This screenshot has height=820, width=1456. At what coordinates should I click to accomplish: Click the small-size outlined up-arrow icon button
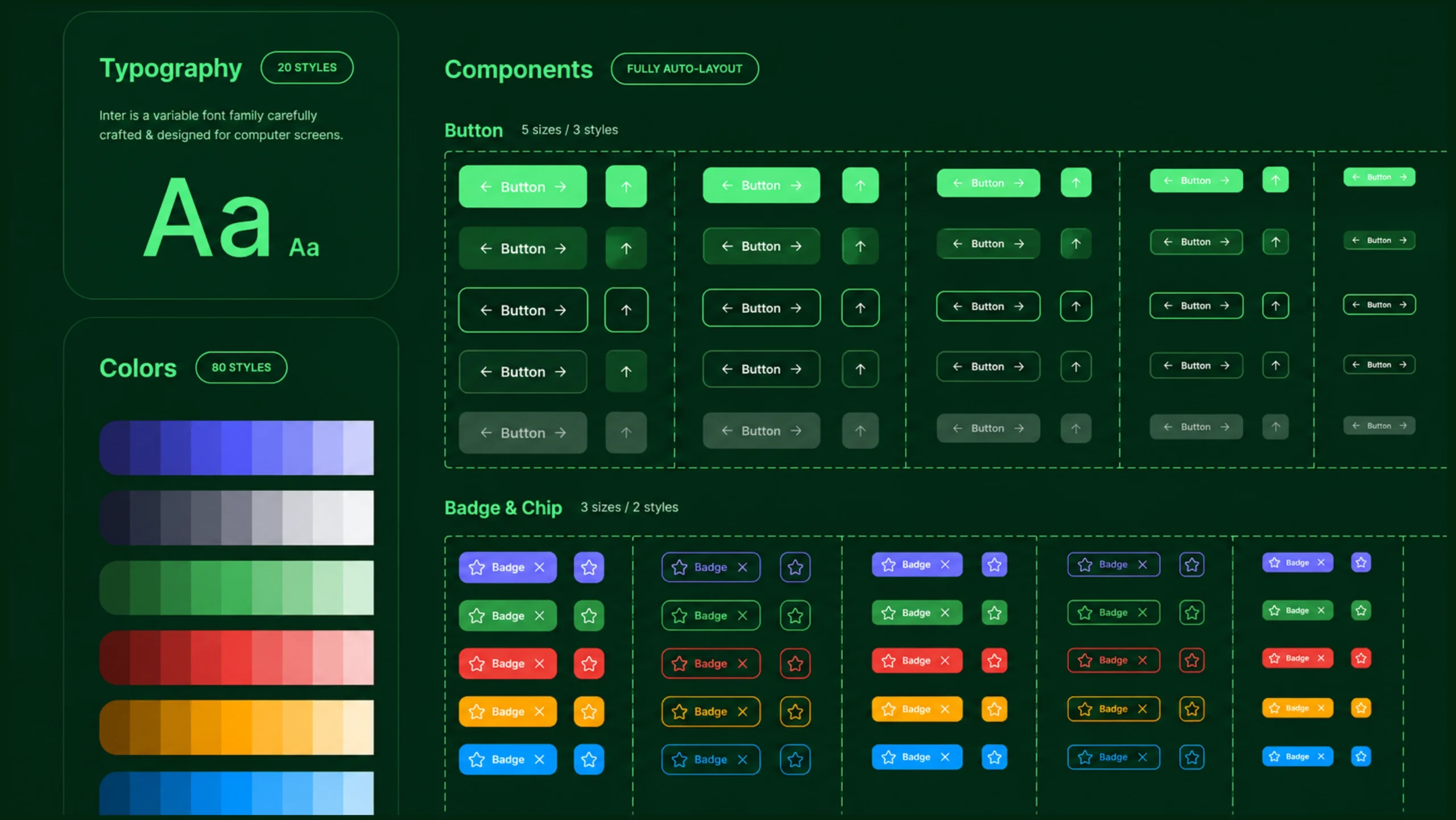(1275, 306)
